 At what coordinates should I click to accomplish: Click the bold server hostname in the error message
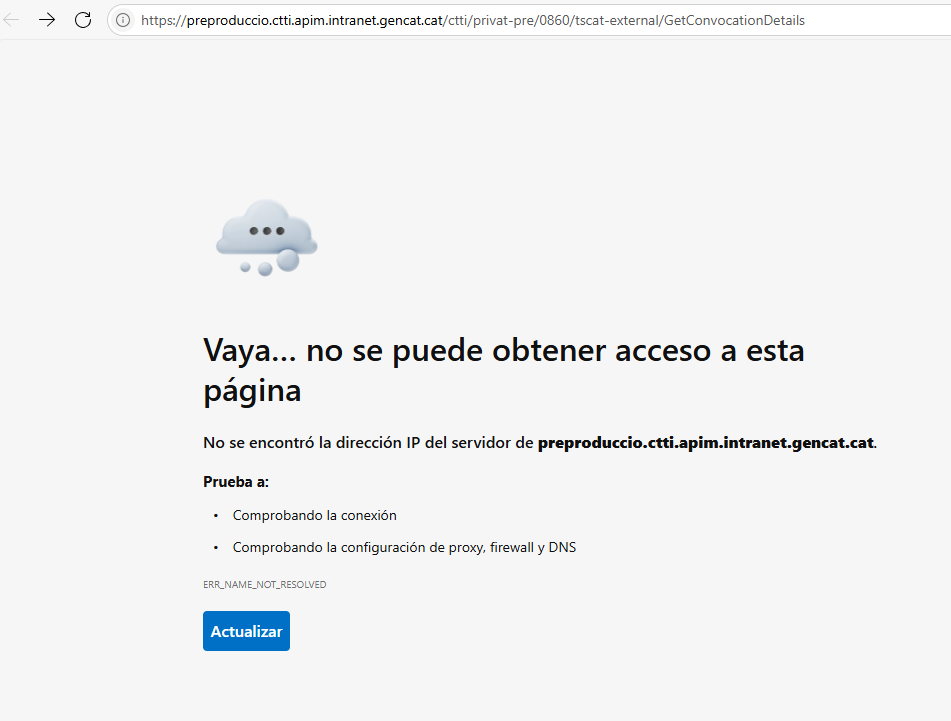click(706, 442)
